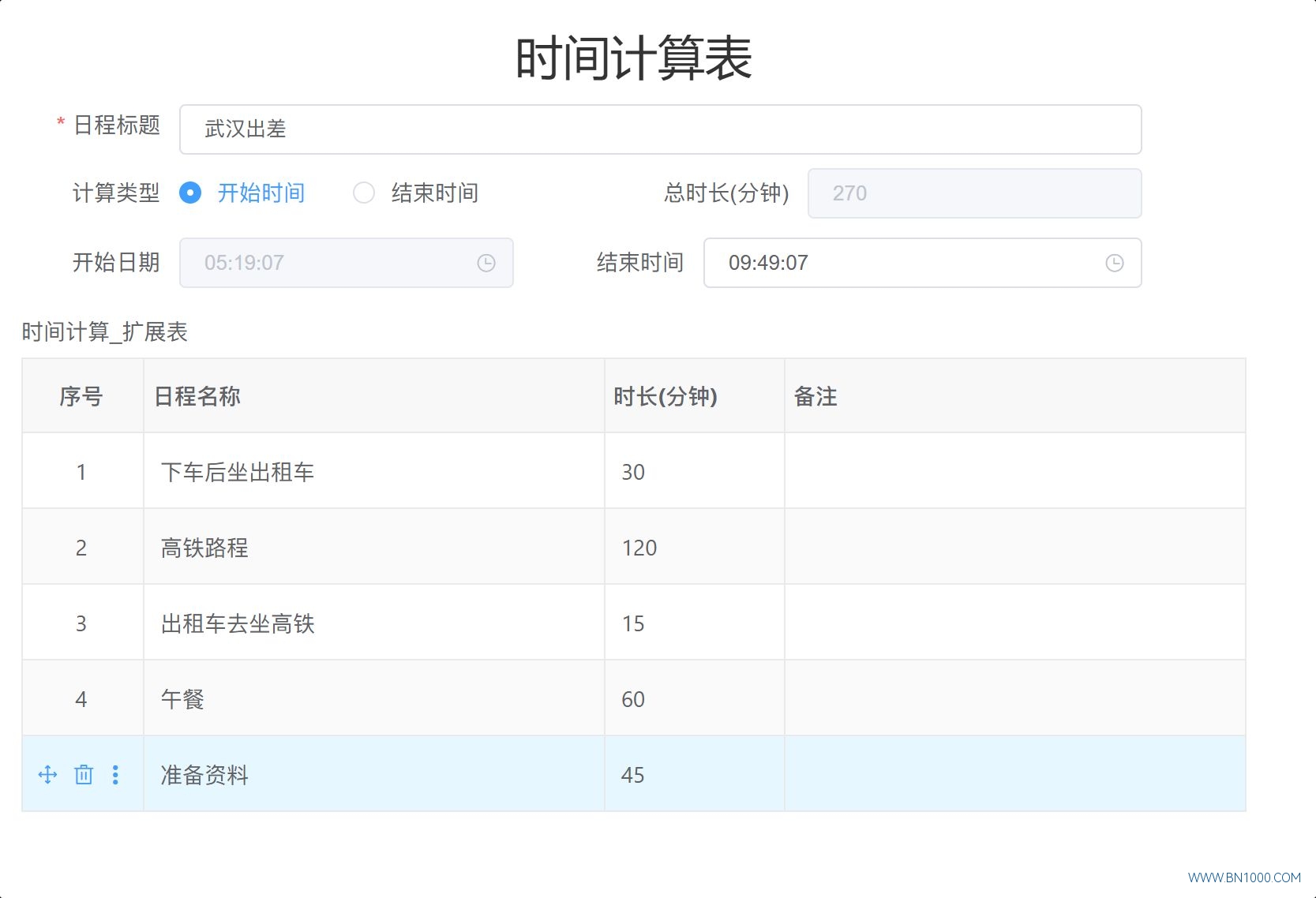This screenshot has width=1316, height=898.
Task: Click the clock icon in the 结束时间 field
Action: [x=1115, y=263]
